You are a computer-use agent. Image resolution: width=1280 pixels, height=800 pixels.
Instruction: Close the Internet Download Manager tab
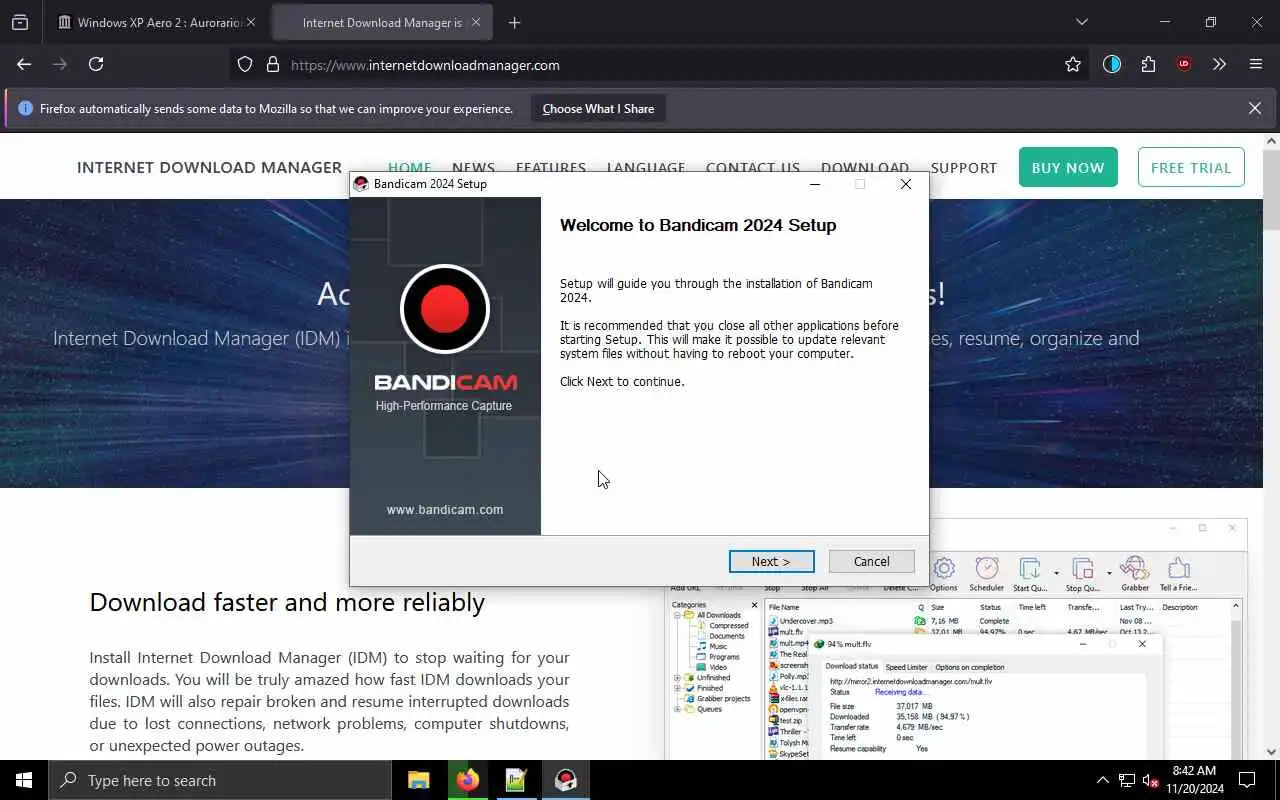(476, 22)
